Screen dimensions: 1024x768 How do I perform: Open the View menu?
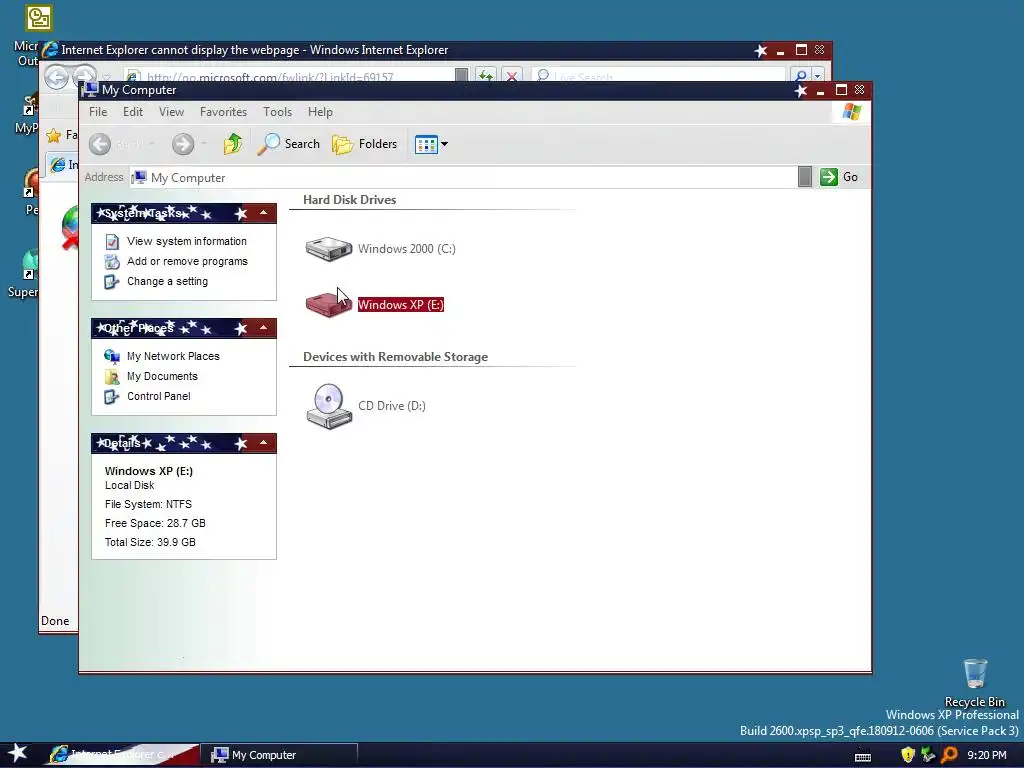(x=171, y=112)
